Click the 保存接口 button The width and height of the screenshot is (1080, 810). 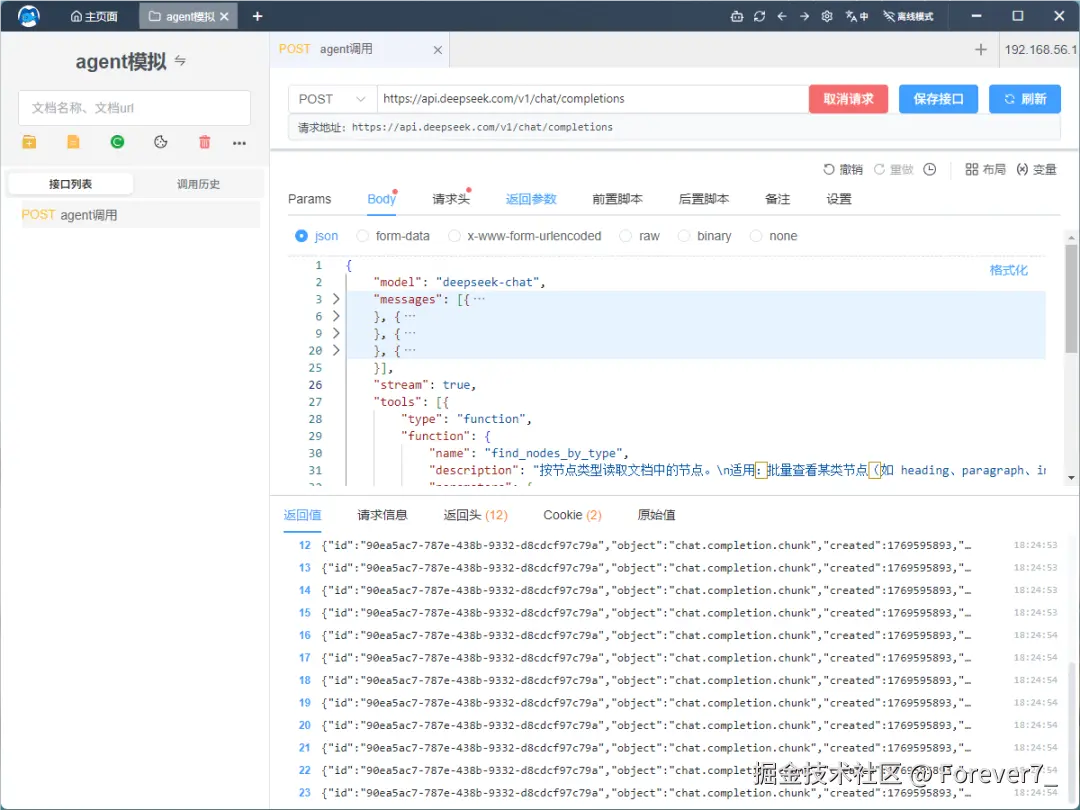(x=938, y=99)
